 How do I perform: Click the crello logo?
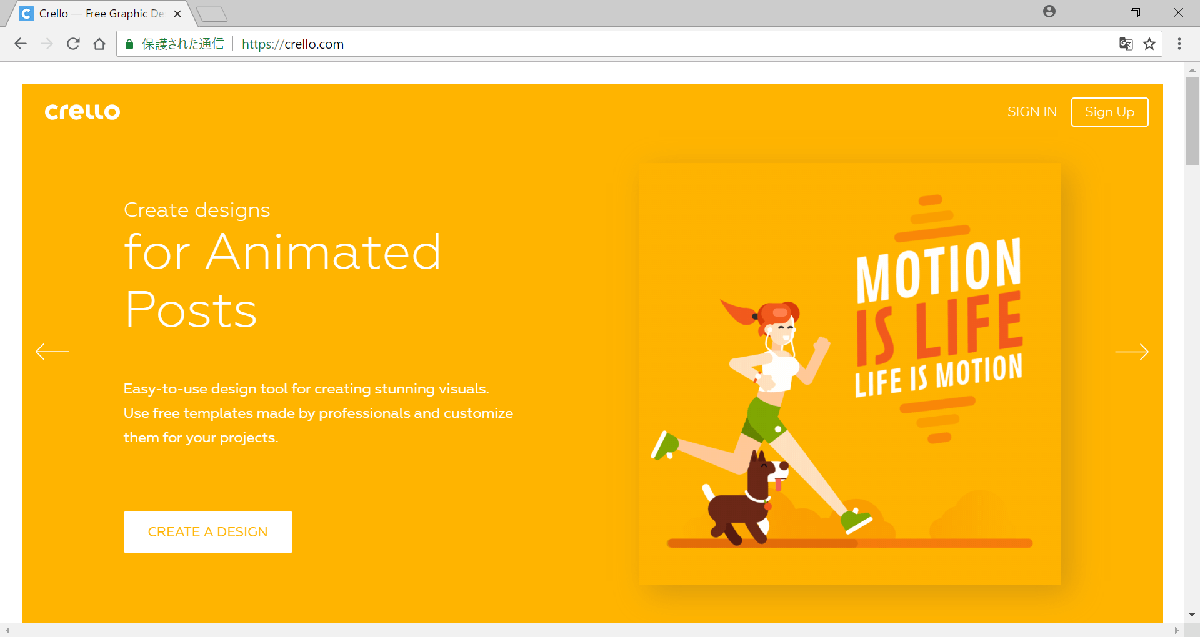click(x=82, y=112)
